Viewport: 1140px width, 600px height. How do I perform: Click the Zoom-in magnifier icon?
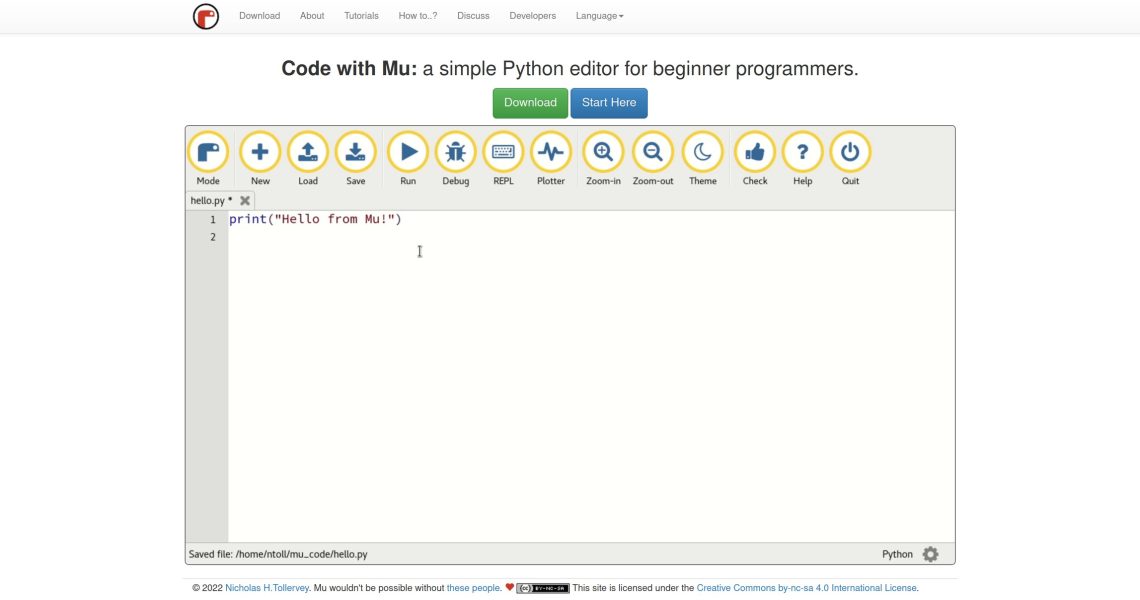click(603, 153)
